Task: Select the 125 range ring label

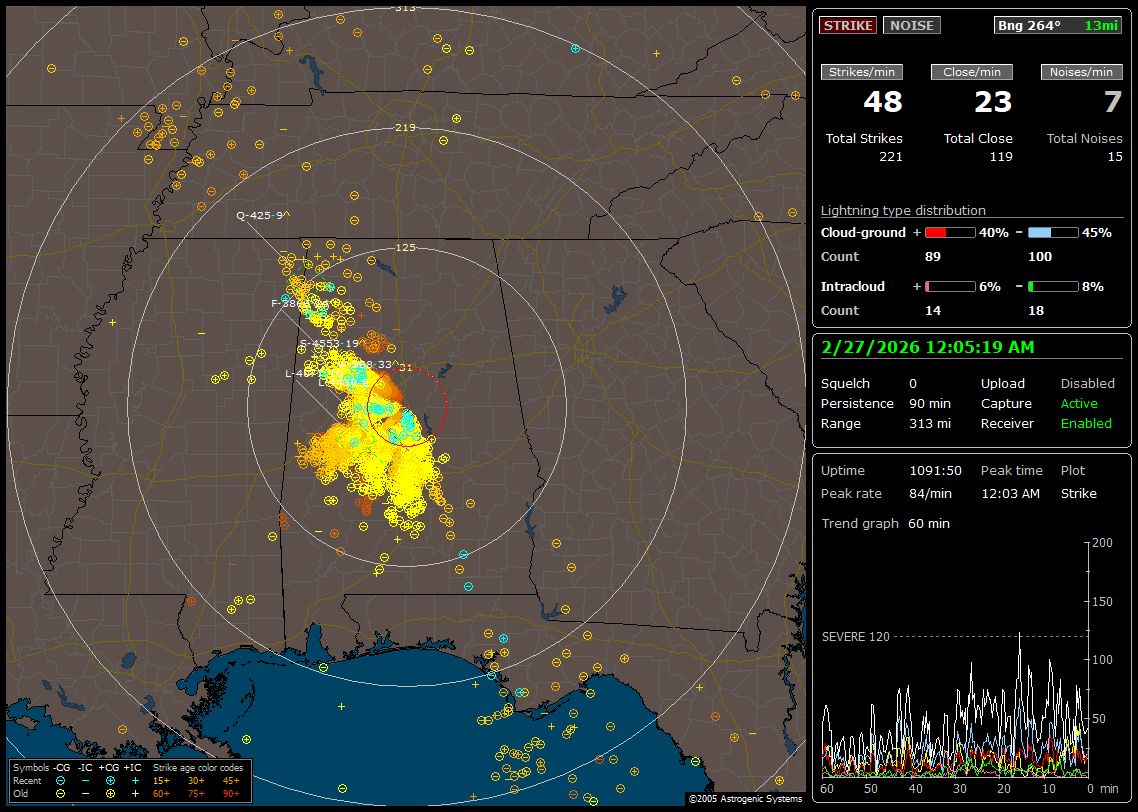Action: pyautogui.click(x=405, y=247)
